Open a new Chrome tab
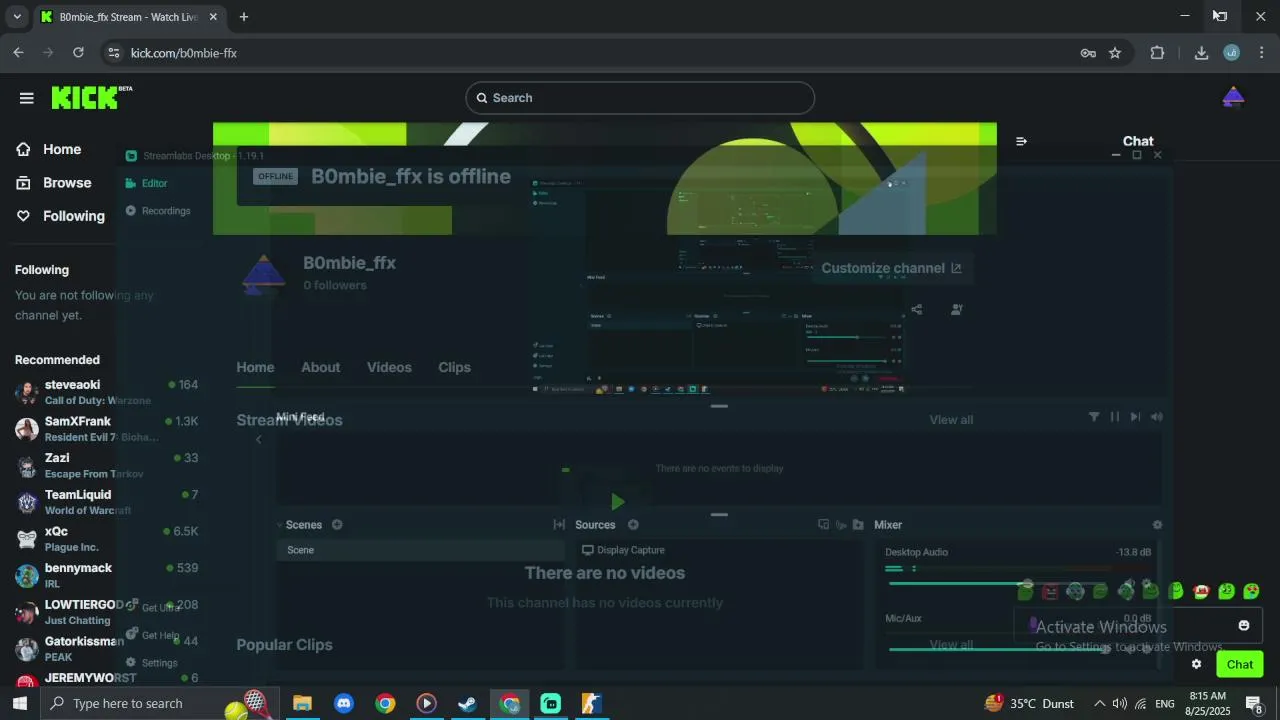This screenshot has height=720, width=1280. [243, 17]
